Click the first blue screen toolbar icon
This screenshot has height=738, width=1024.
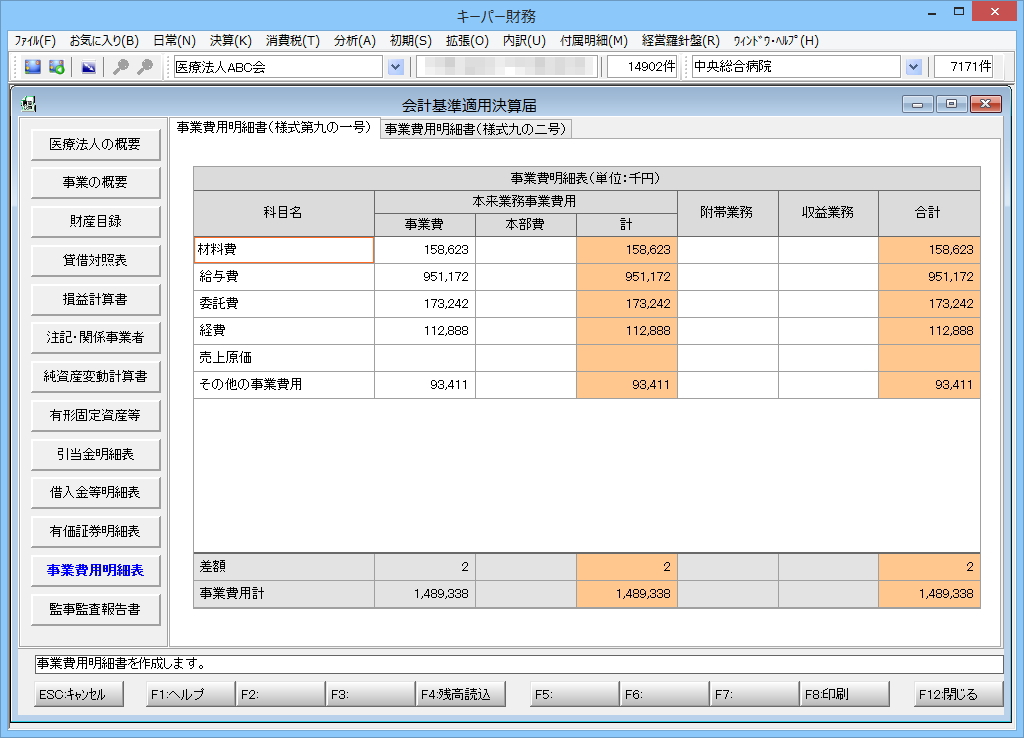(x=33, y=67)
